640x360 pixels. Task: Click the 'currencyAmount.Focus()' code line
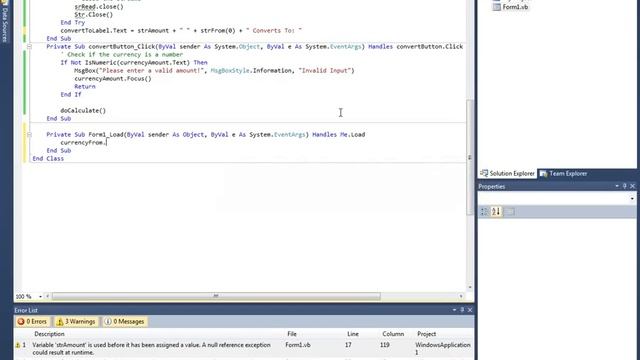pos(113,78)
